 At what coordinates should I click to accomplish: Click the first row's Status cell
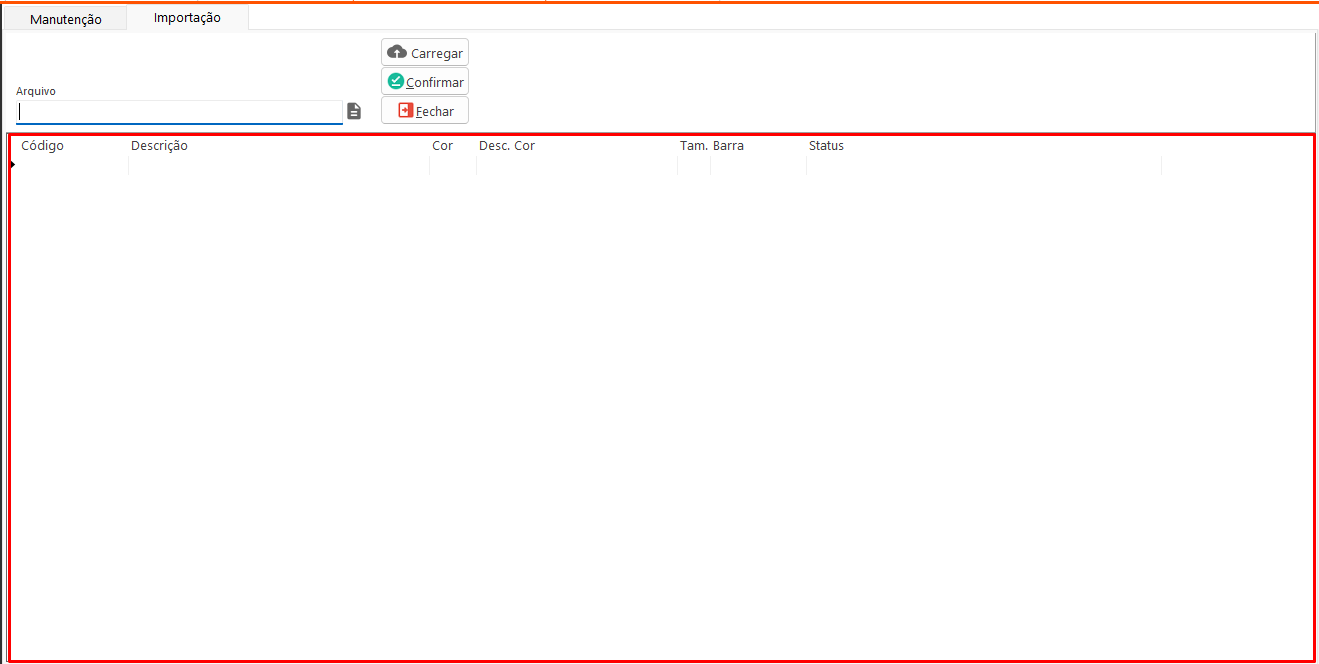983,165
